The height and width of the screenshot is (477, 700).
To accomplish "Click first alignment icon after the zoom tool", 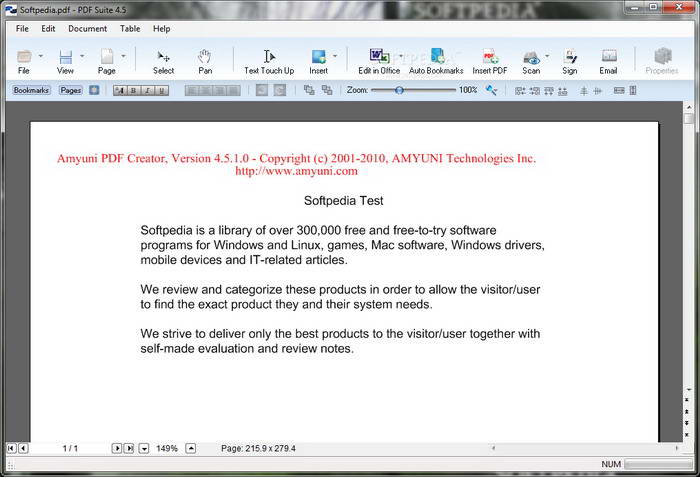I will [520, 91].
